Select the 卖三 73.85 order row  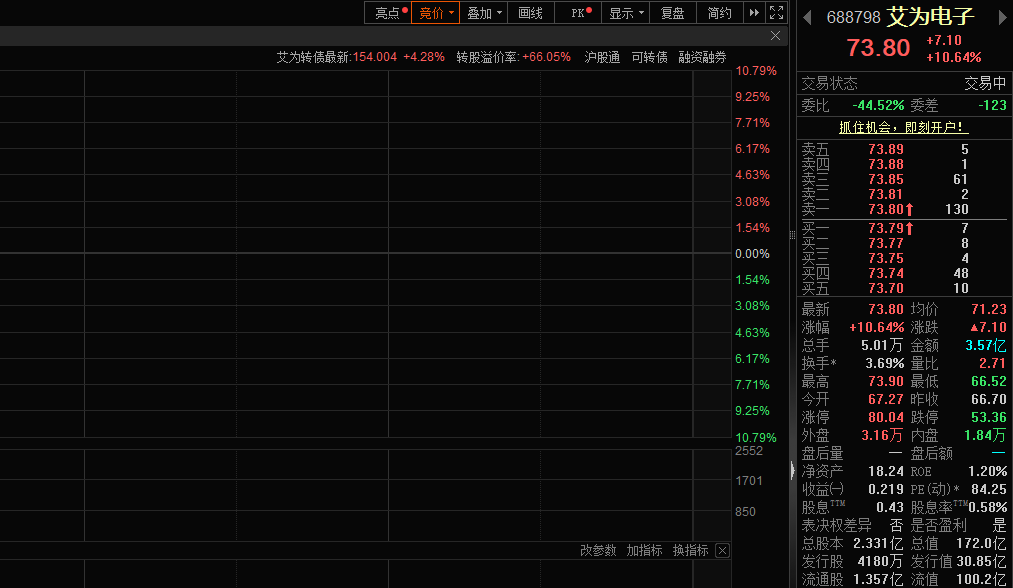(x=904, y=180)
